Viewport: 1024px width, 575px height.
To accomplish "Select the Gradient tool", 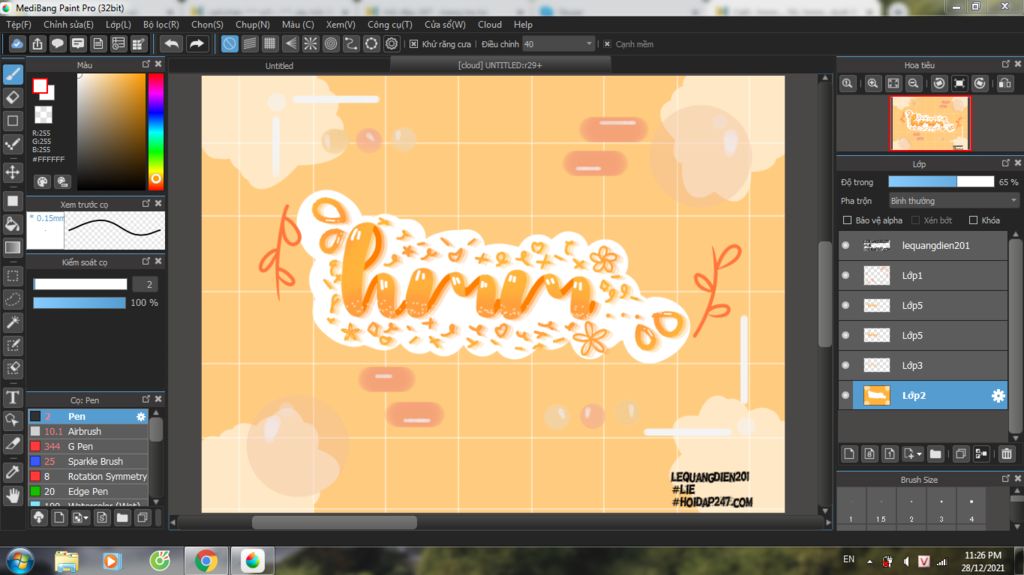I will click(x=13, y=248).
